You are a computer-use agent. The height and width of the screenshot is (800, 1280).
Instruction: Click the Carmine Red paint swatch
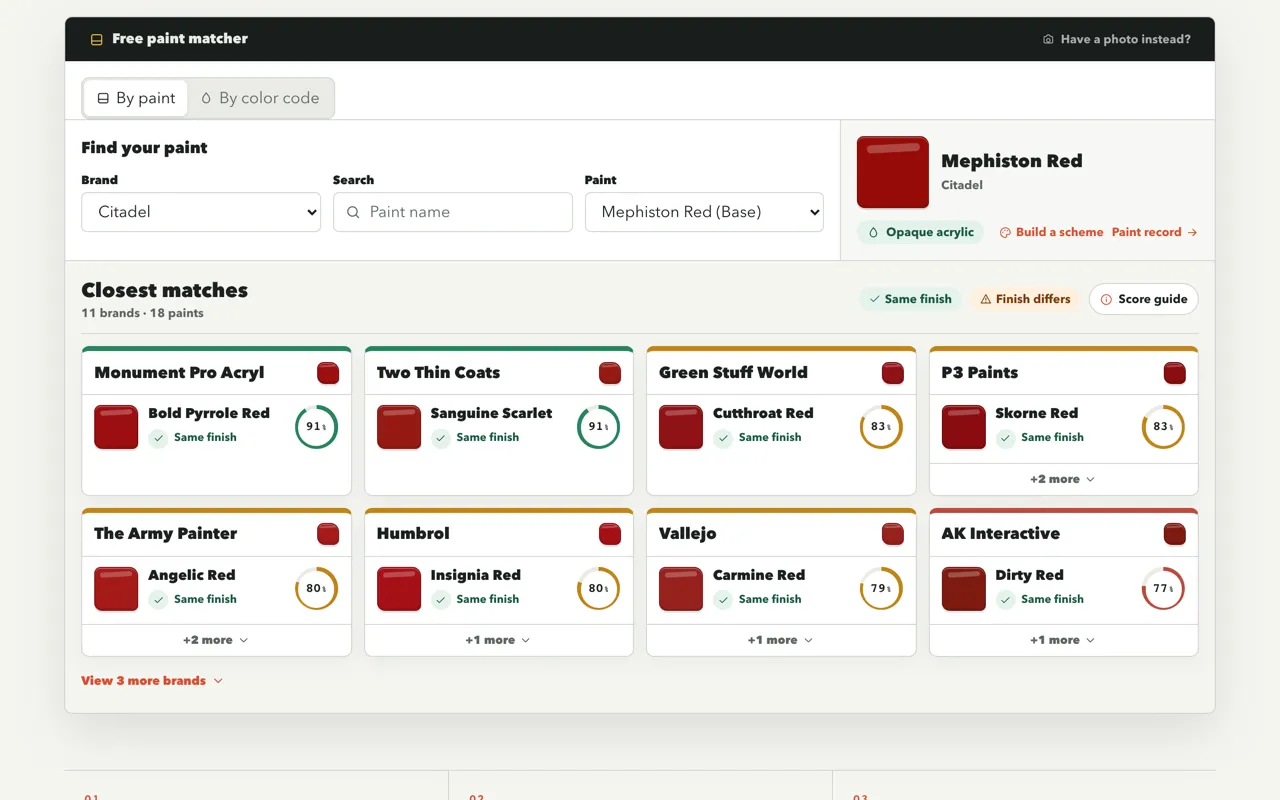[681, 589]
